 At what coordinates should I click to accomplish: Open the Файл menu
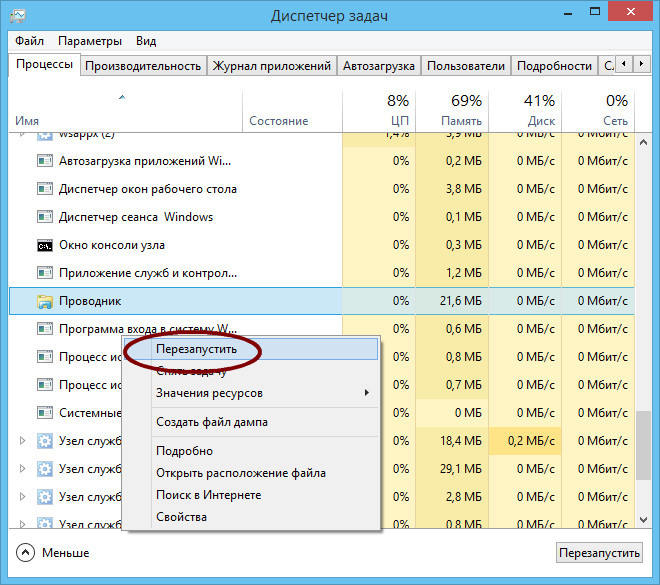pyautogui.click(x=29, y=41)
